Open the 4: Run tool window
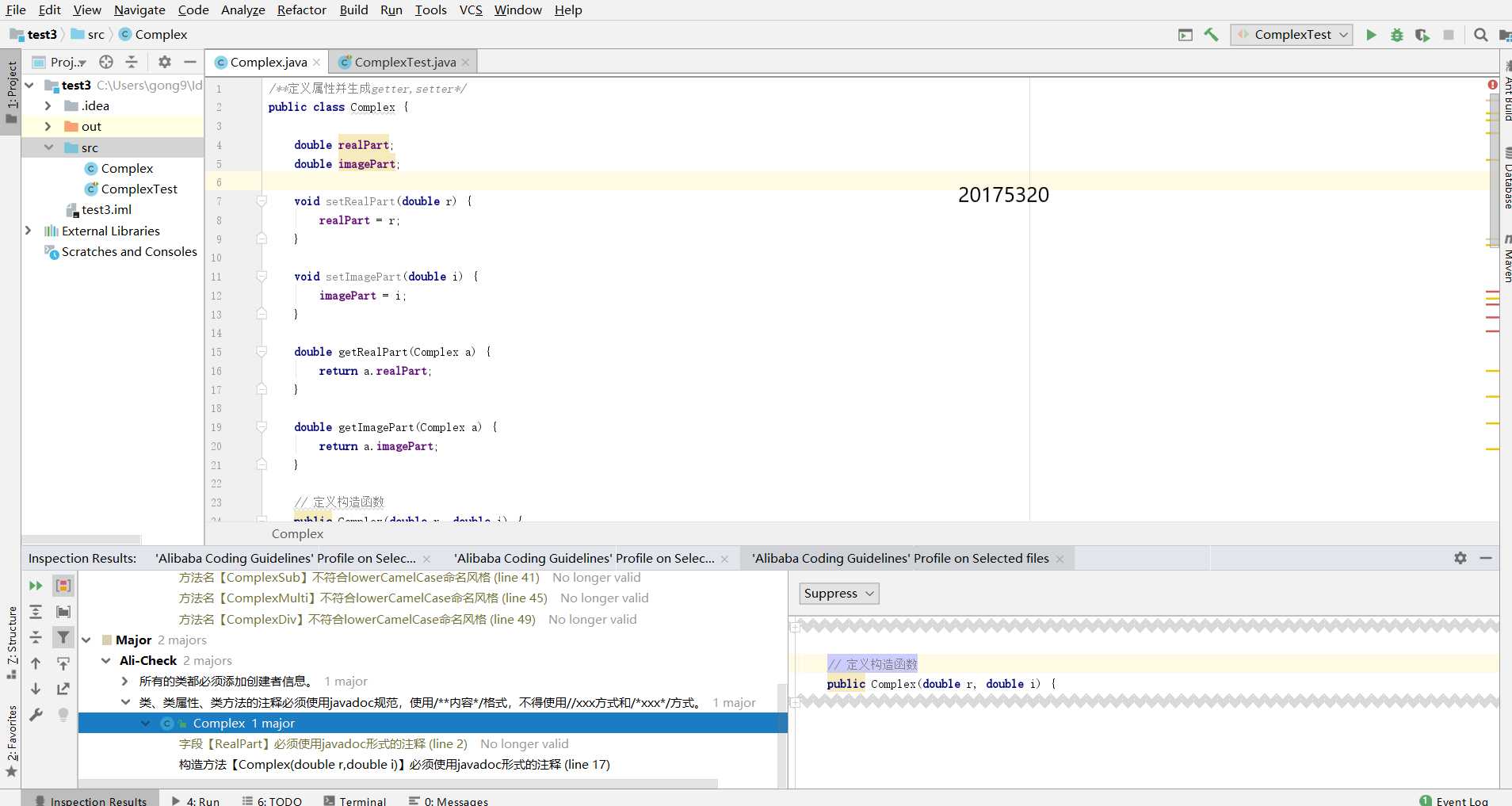 (196, 800)
